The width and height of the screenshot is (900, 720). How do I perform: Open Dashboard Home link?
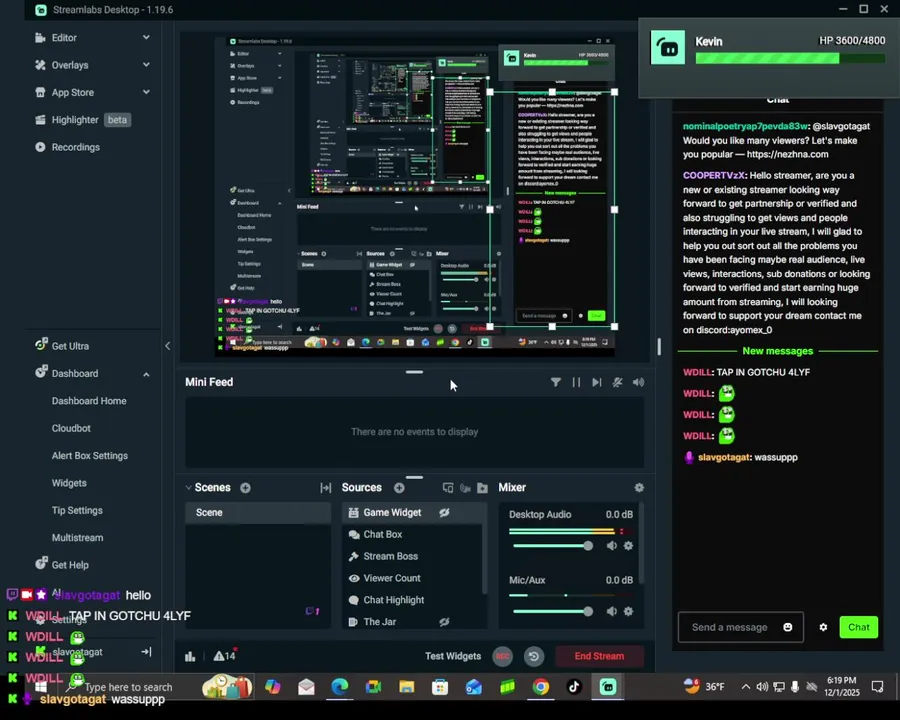pyautogui.click(x=89, y=401)
